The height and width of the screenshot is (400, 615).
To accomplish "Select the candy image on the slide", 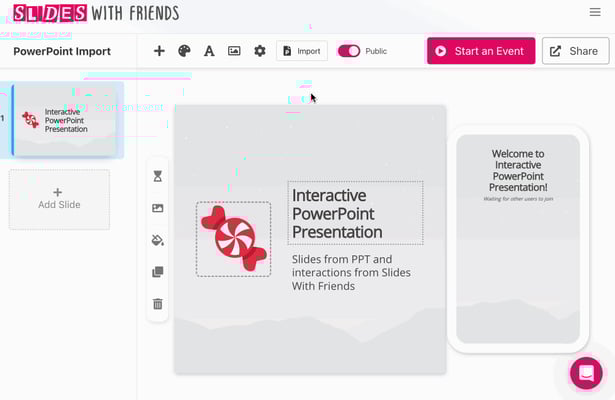I will coord(233,239).
